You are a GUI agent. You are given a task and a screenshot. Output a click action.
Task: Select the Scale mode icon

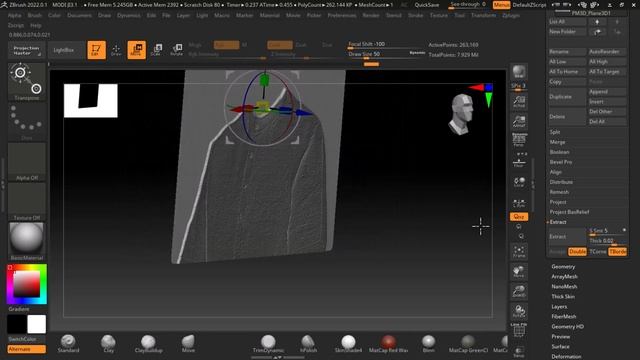tap(156, 50)
